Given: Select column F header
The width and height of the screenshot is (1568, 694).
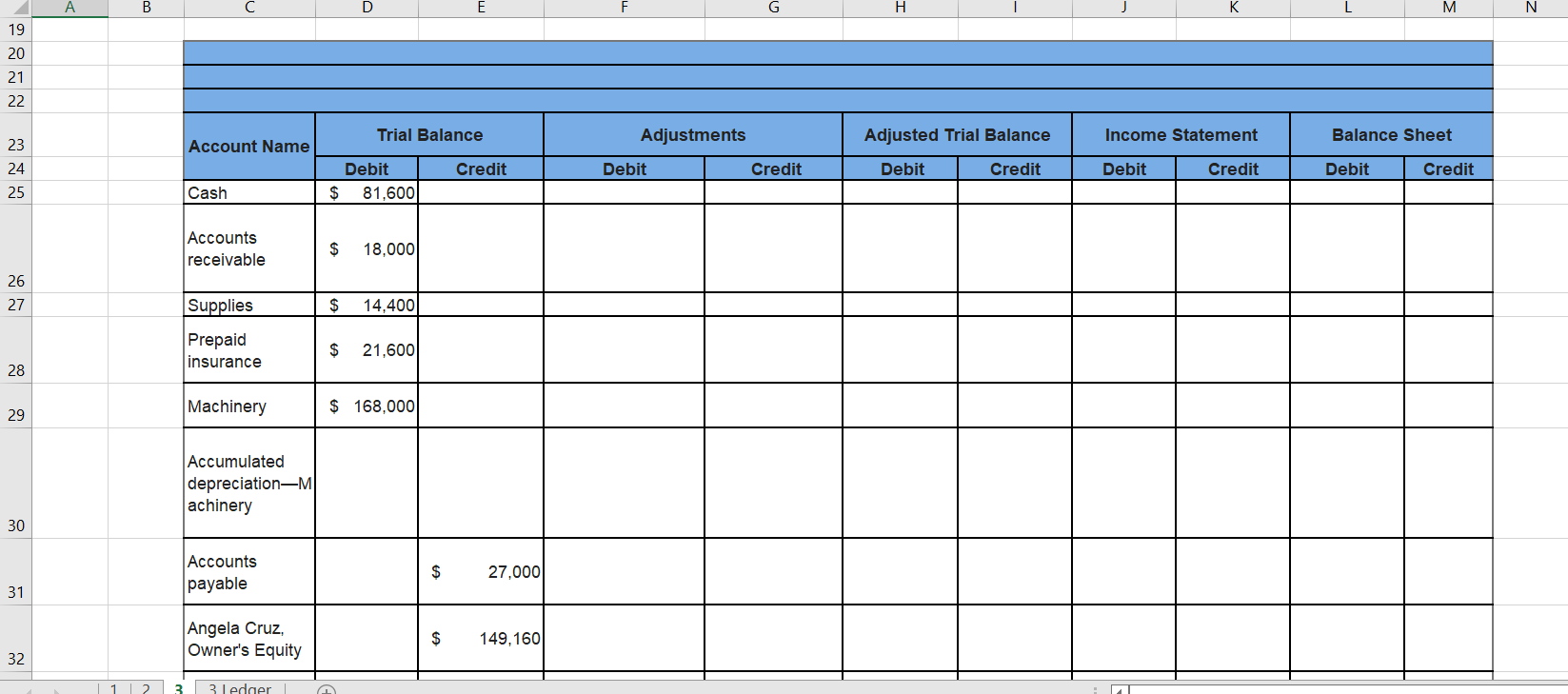Looking at the screenshot, I should [x=625, y=8].
